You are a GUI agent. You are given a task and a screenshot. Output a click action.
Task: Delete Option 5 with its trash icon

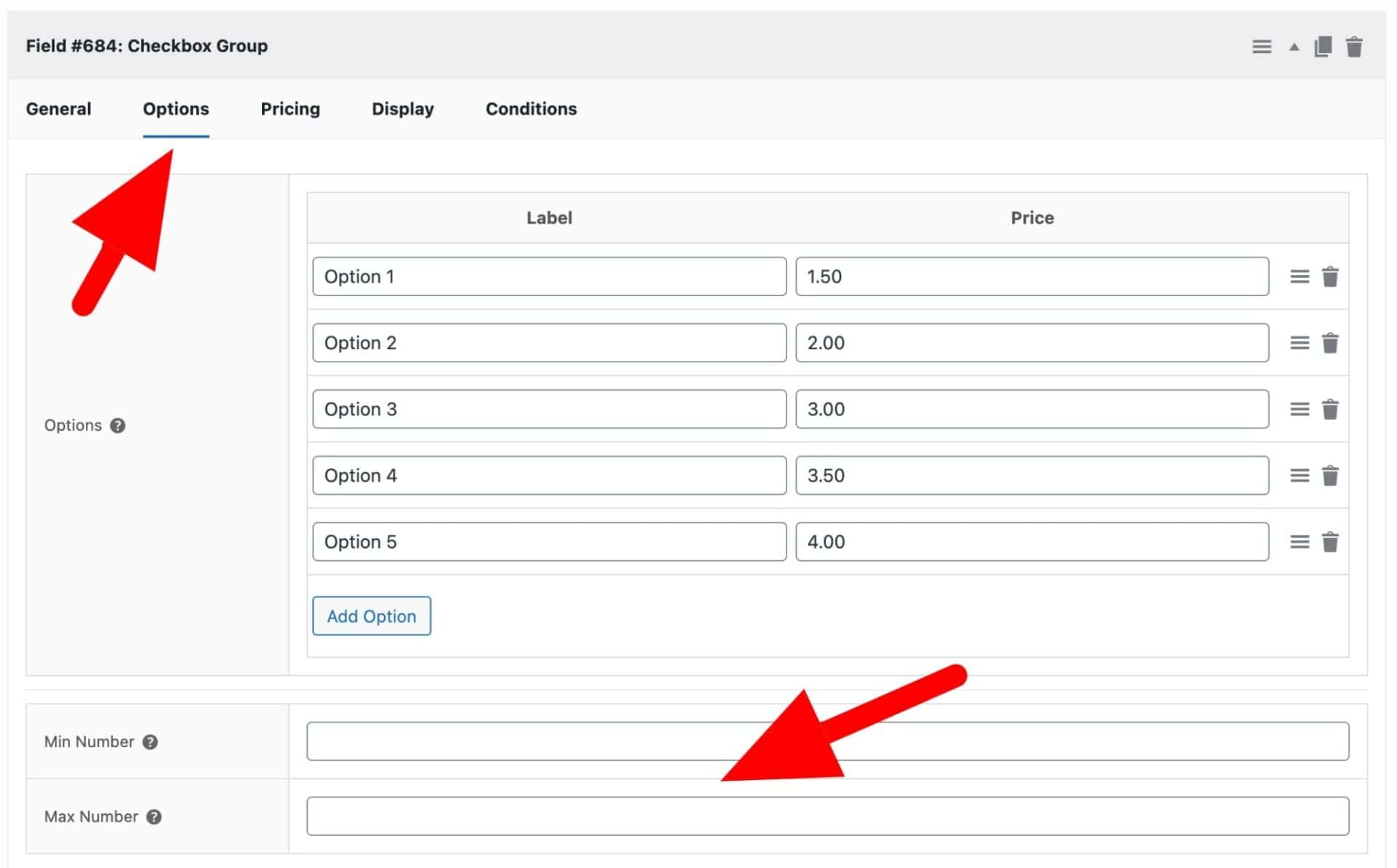(1330, 541)
